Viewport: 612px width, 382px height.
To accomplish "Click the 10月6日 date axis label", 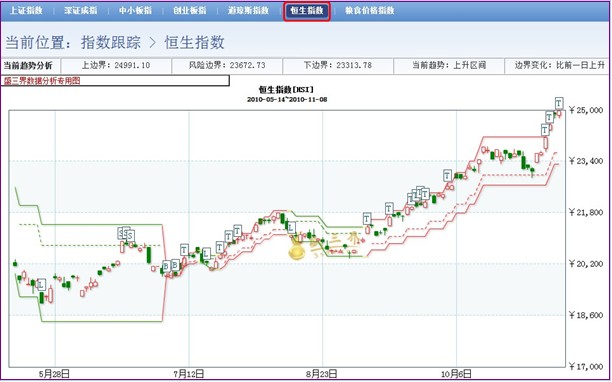I will coord(456,374).
